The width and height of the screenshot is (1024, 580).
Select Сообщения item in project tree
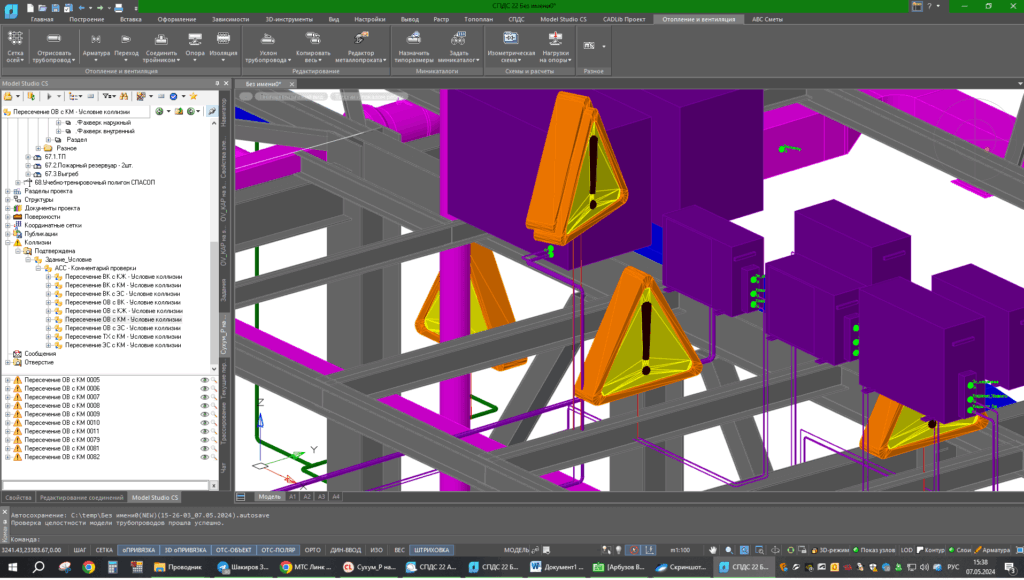click(x=40, y=353)
